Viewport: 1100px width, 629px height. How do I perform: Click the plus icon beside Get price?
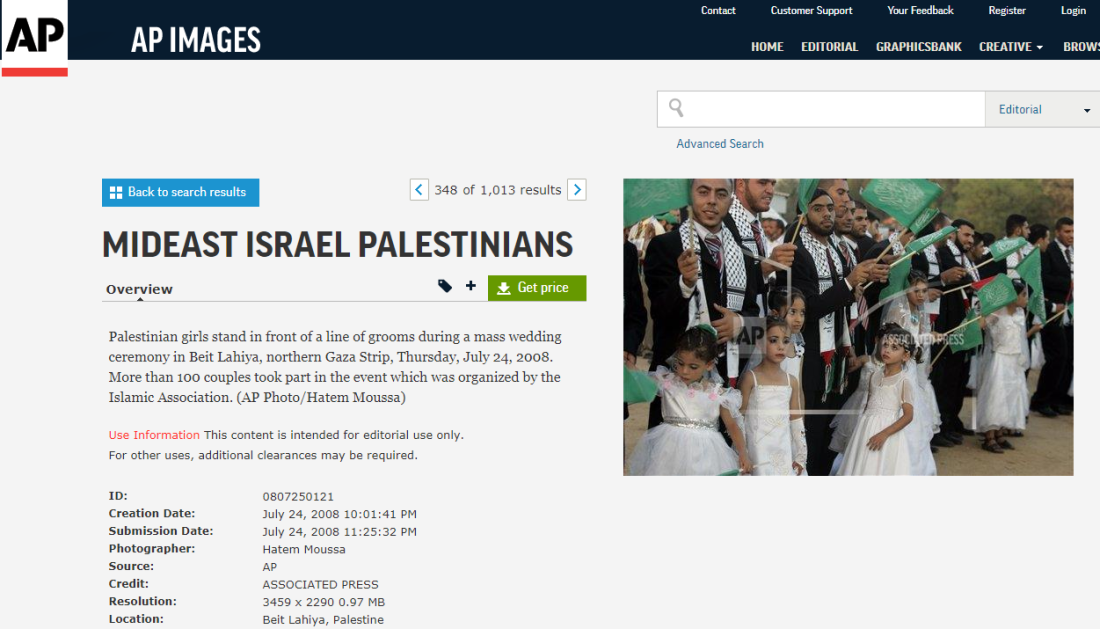pyautogui.click(x=471, y=285)
